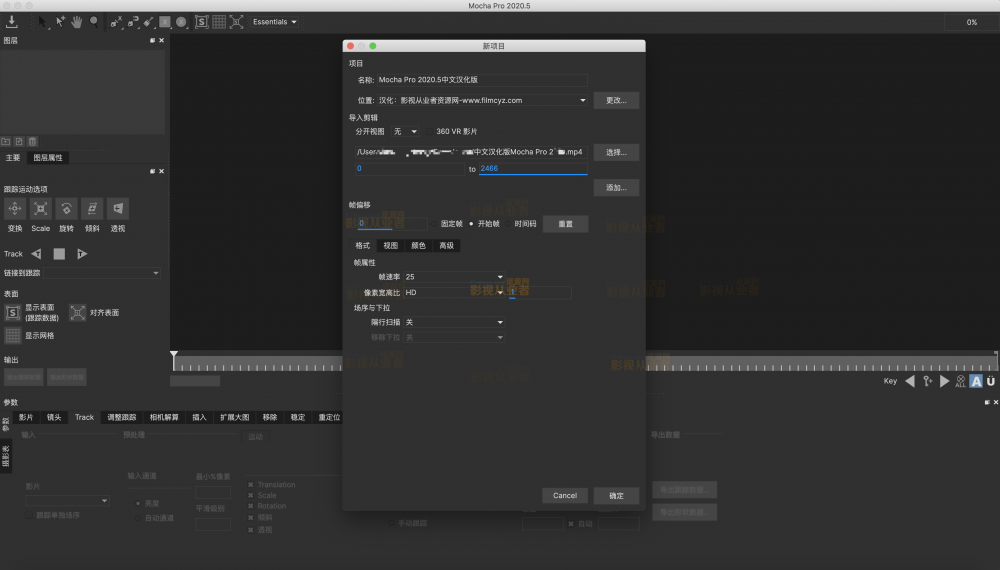Switch to 格式 format tab
This screenshot has height=570, width=1000.
363,245
